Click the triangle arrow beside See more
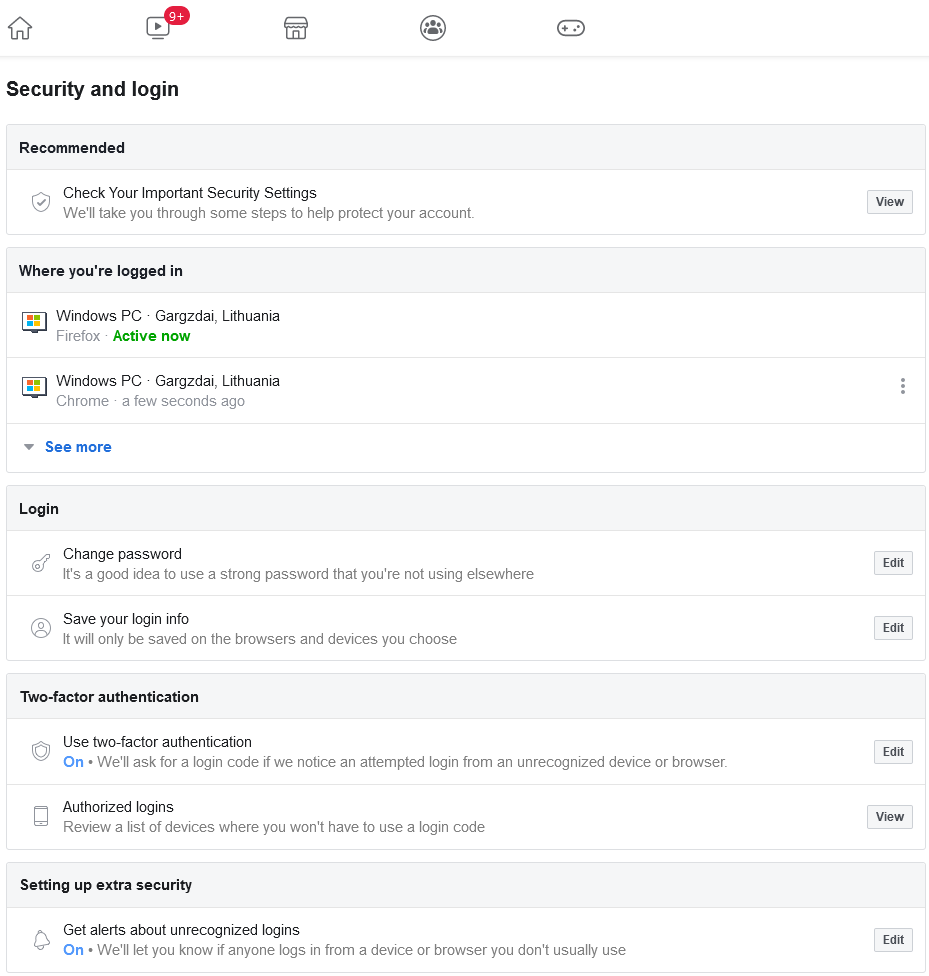The image size is (929, 976). point(29,447)
